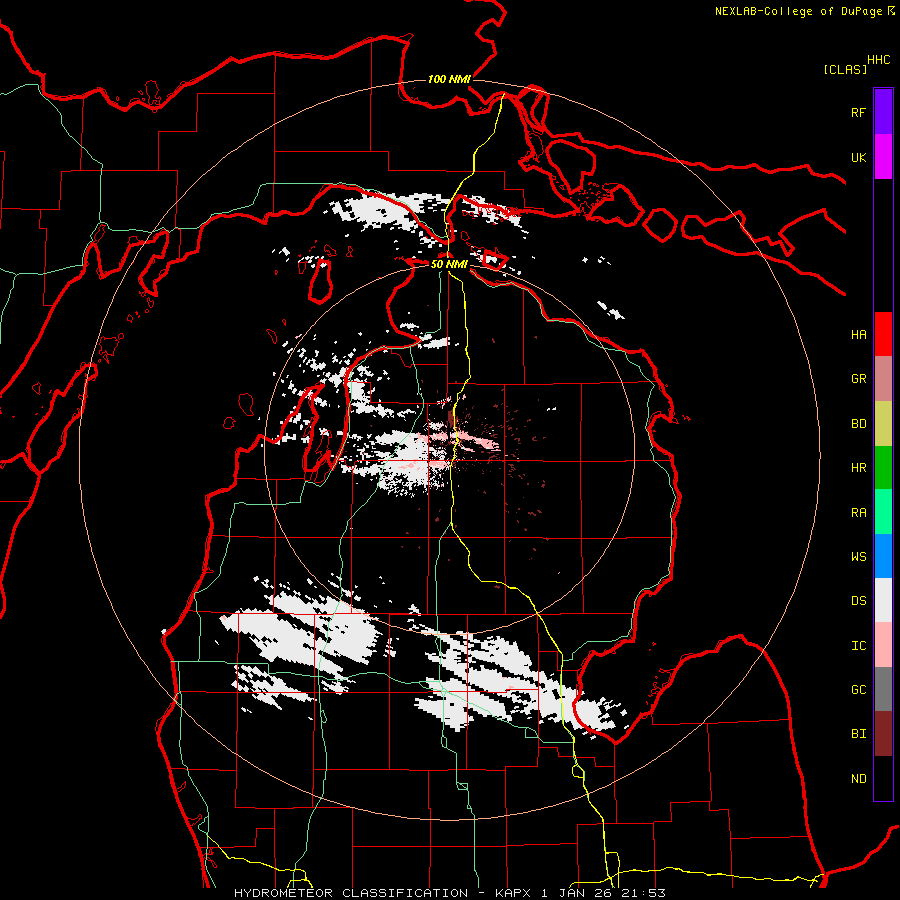Viewport: 900px width, 900px height.
Task: Click the DS legend label
Action: pyautogui.click(x=858, y=601)
